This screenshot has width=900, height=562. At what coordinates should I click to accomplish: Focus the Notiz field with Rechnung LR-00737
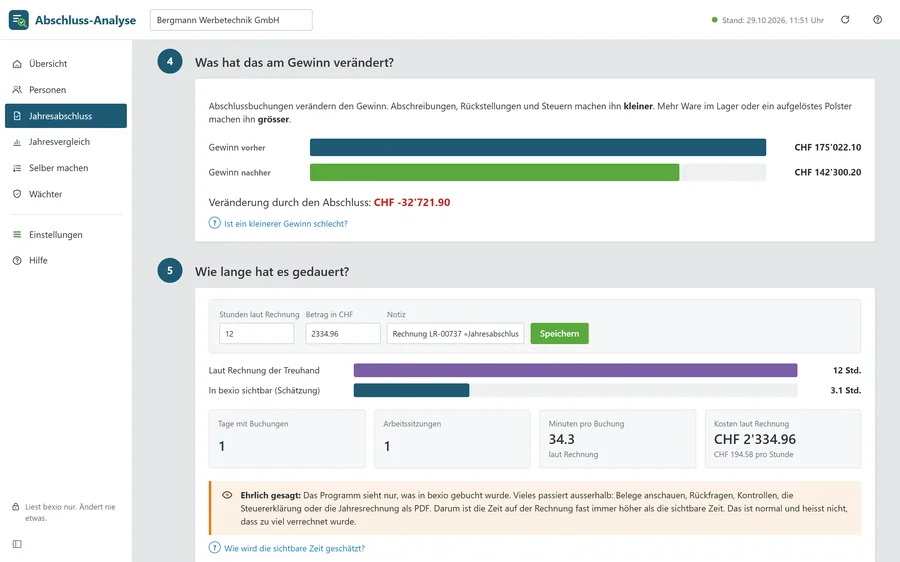pyautogui.click(x=455, y=334)
